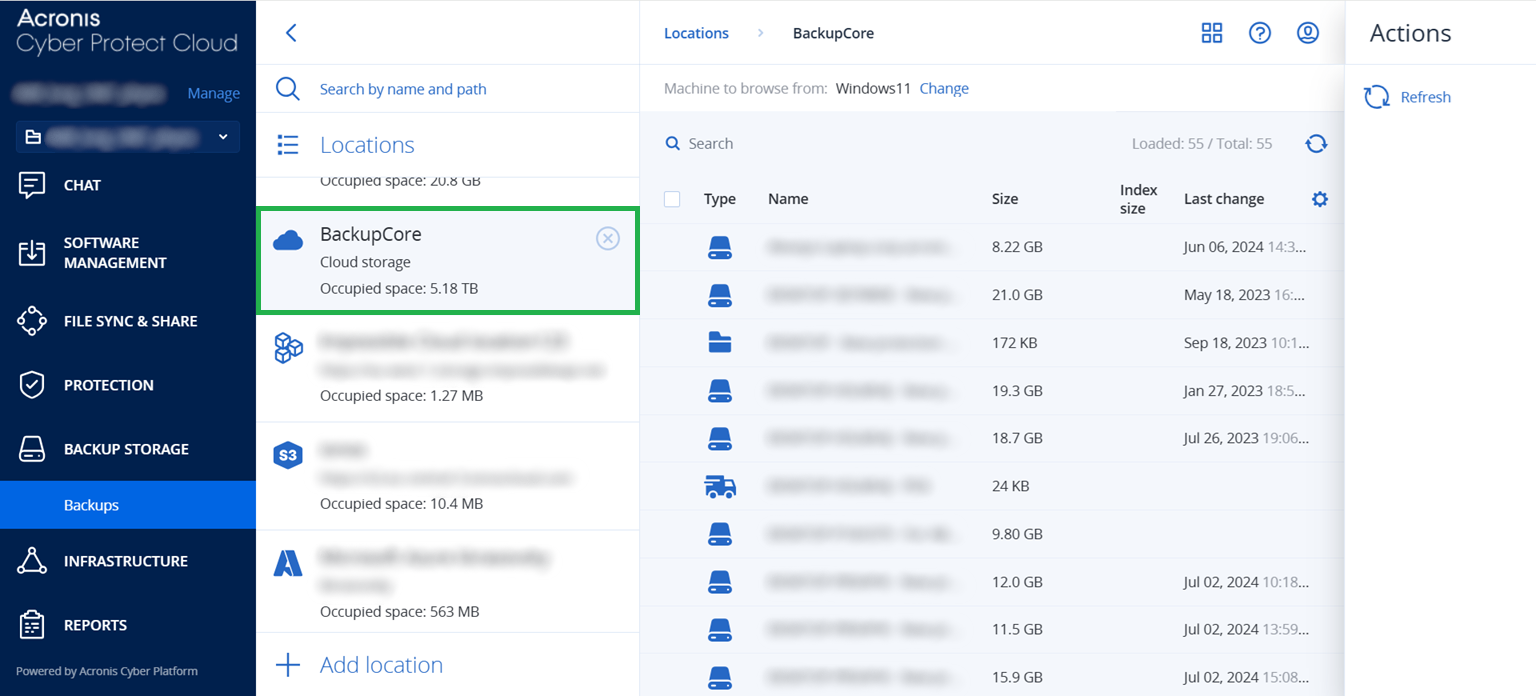Open the Backups submenu item

91,505
